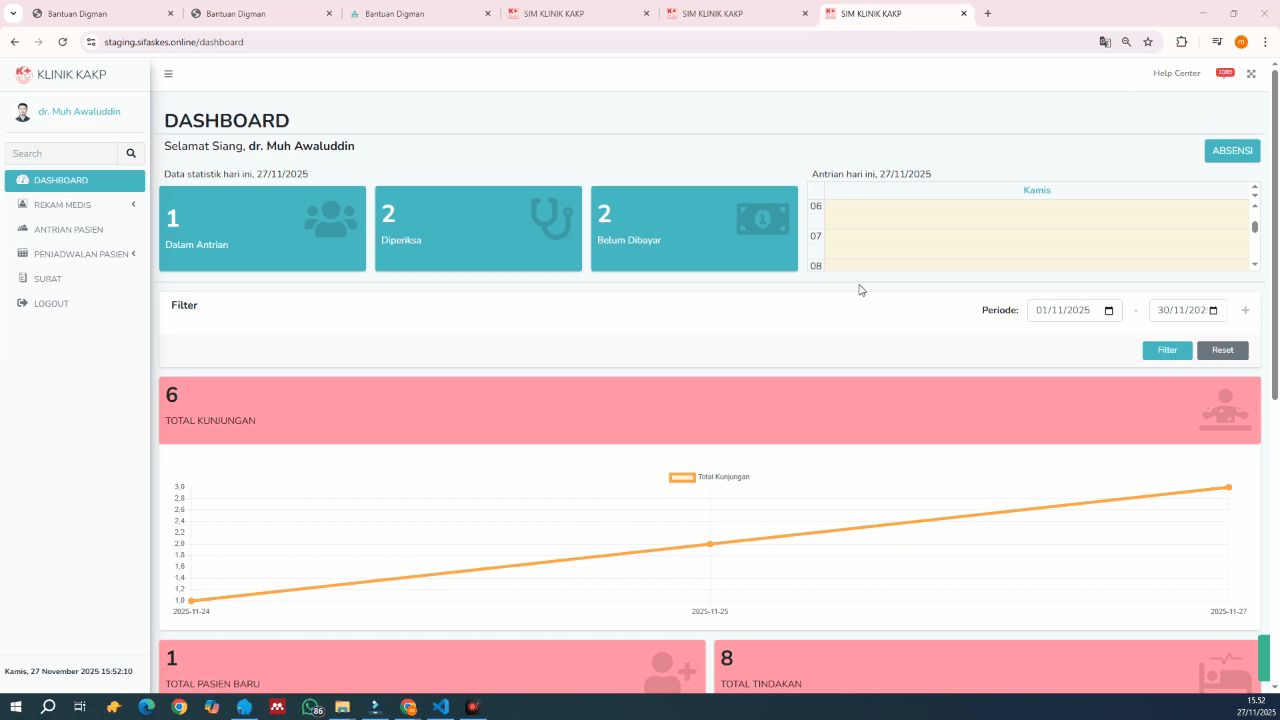The width and height of the screenshot is (1280, 720).
Task: Click the stethoscope icon on Diperiksa card
Action: click(551, 219)
